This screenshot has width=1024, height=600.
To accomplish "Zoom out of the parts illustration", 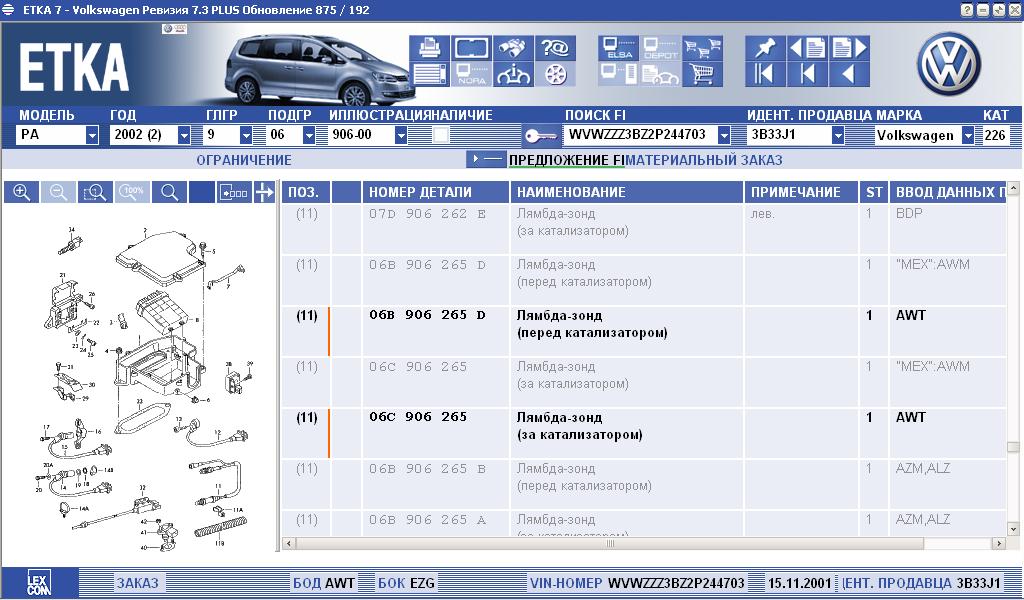I will click(58, 192).
